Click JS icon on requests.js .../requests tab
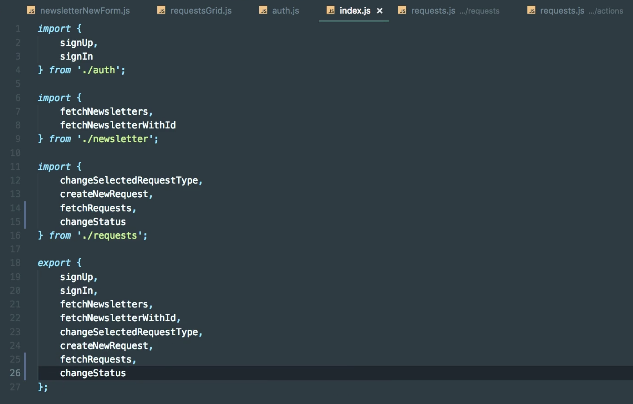Image resolution: width=633 pixels, height=404 pixels. coord(402,10)
